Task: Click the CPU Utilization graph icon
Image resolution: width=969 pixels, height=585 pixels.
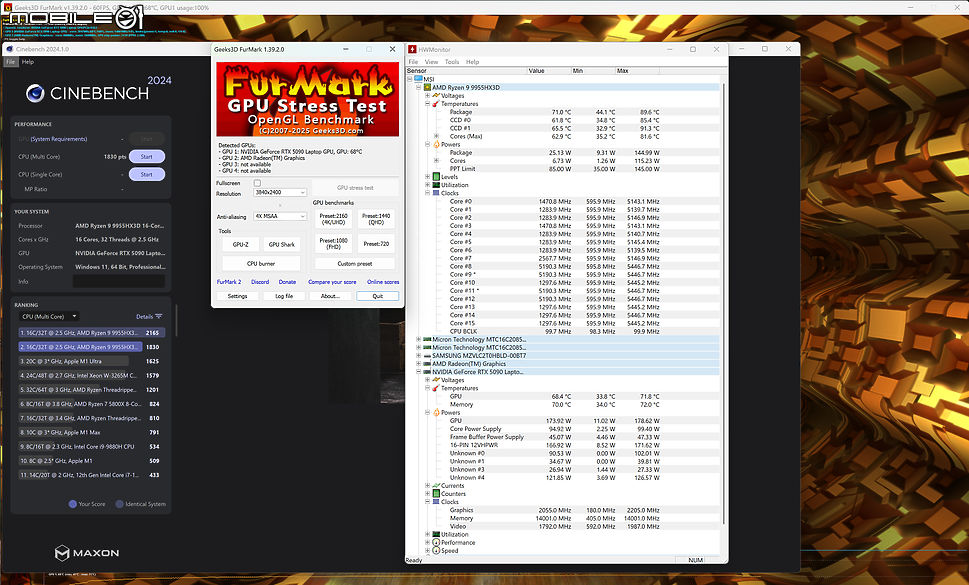Action: coord(436,185)
